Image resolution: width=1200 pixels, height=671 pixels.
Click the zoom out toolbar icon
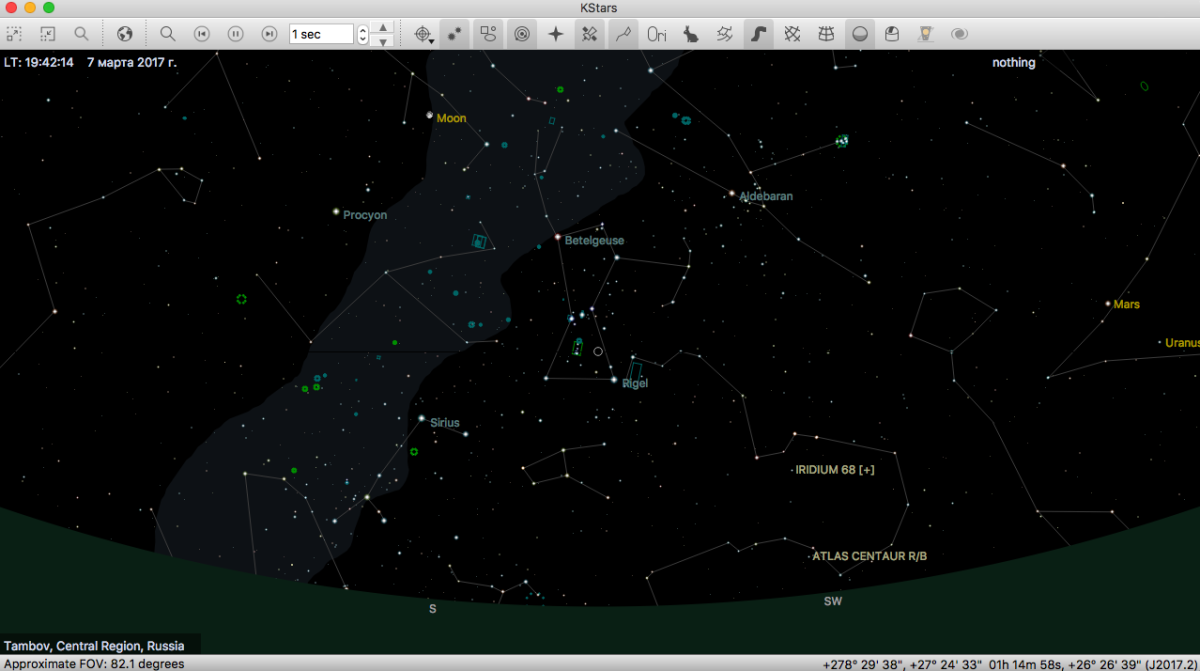pos(47,34)
